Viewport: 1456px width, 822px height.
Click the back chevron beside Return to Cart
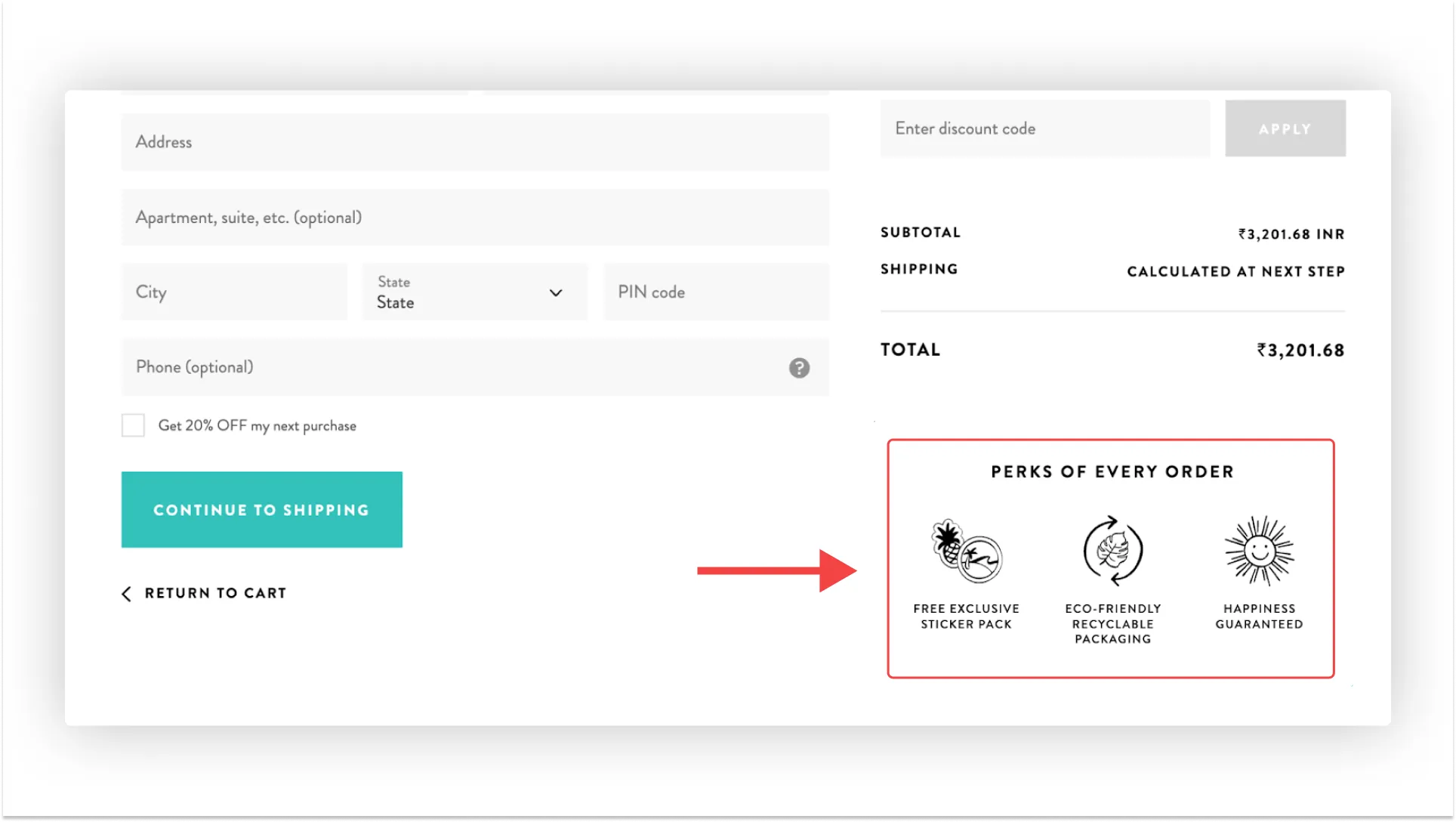pos(127,594)
